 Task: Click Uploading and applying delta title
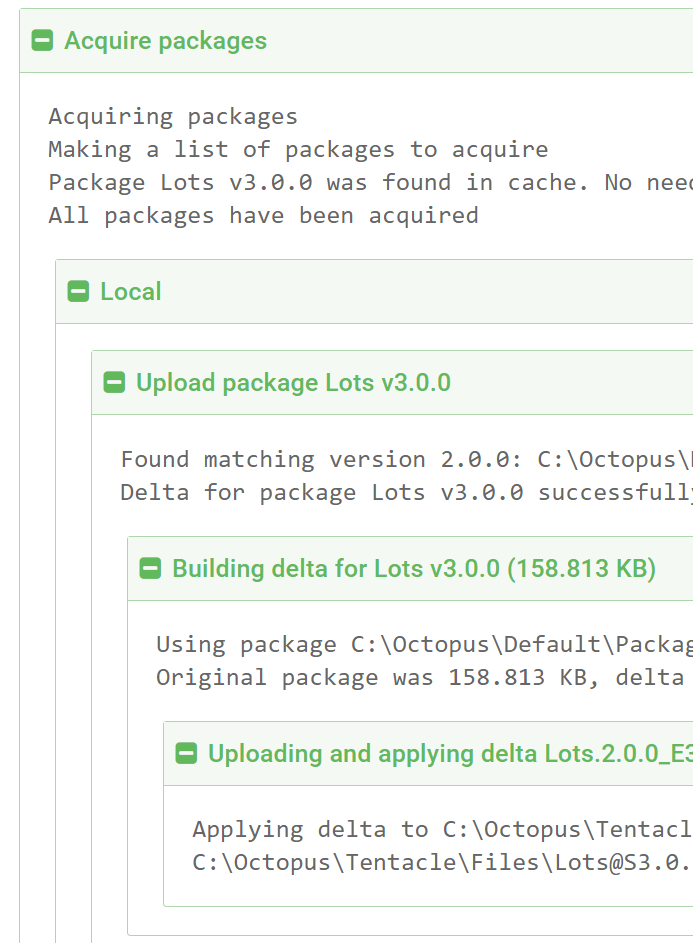coord(451,754)
